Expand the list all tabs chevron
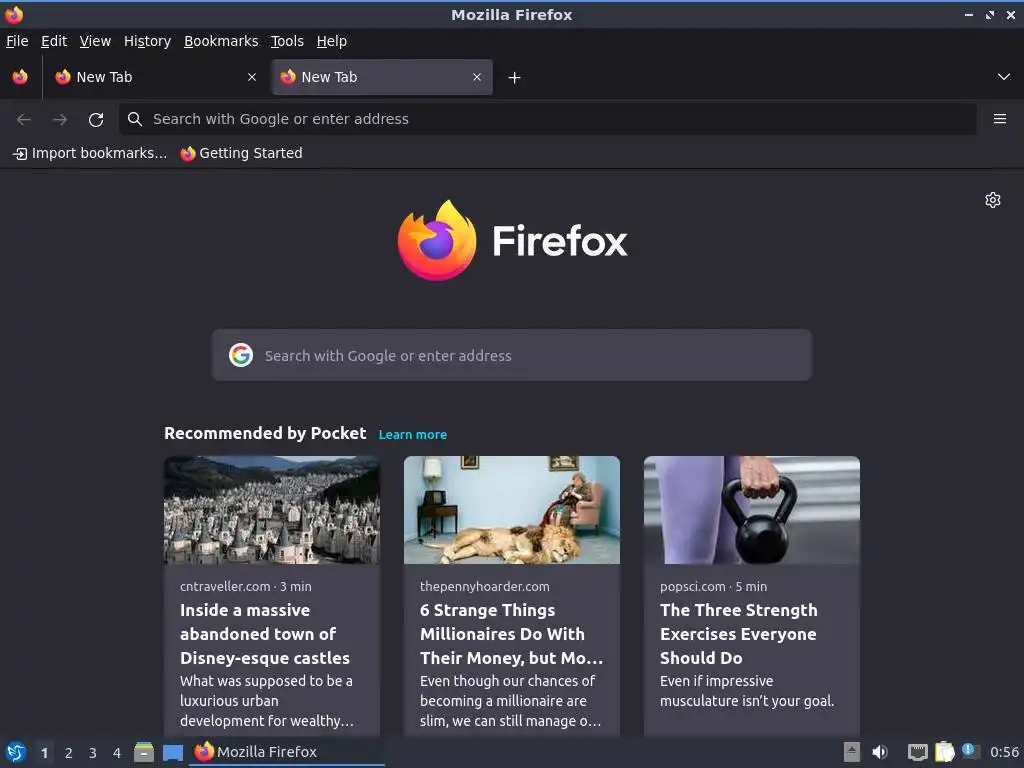Screen dimensions: 1024x768 (x=1004, y=77)
